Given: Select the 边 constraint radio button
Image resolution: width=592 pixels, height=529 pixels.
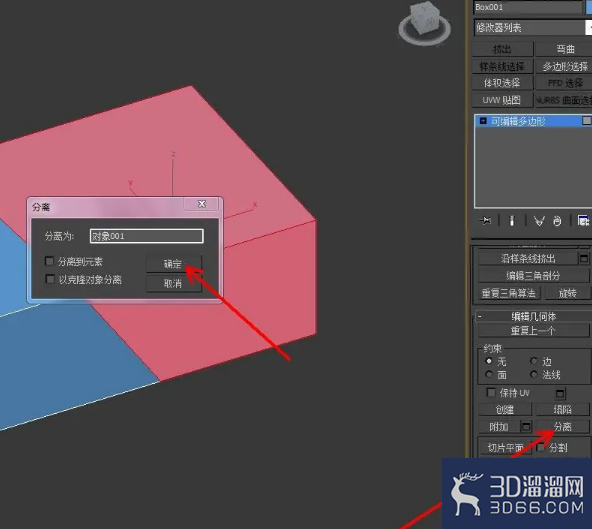Looking at the screenshot, I should coord(534,361).
